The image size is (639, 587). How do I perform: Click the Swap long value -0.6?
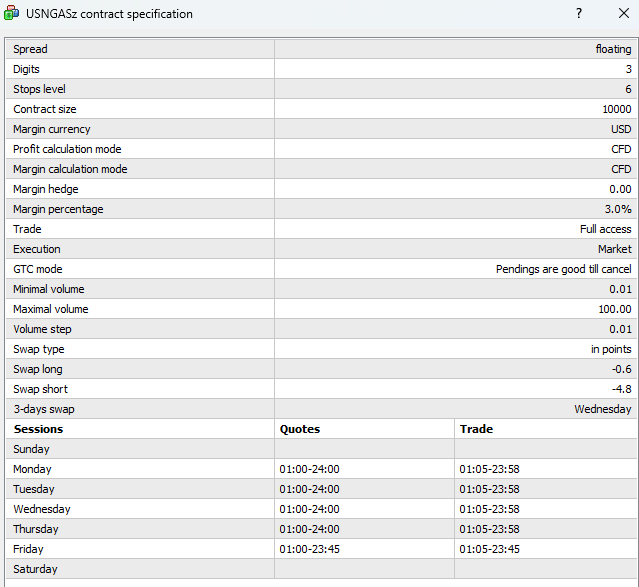pos(621,369)
